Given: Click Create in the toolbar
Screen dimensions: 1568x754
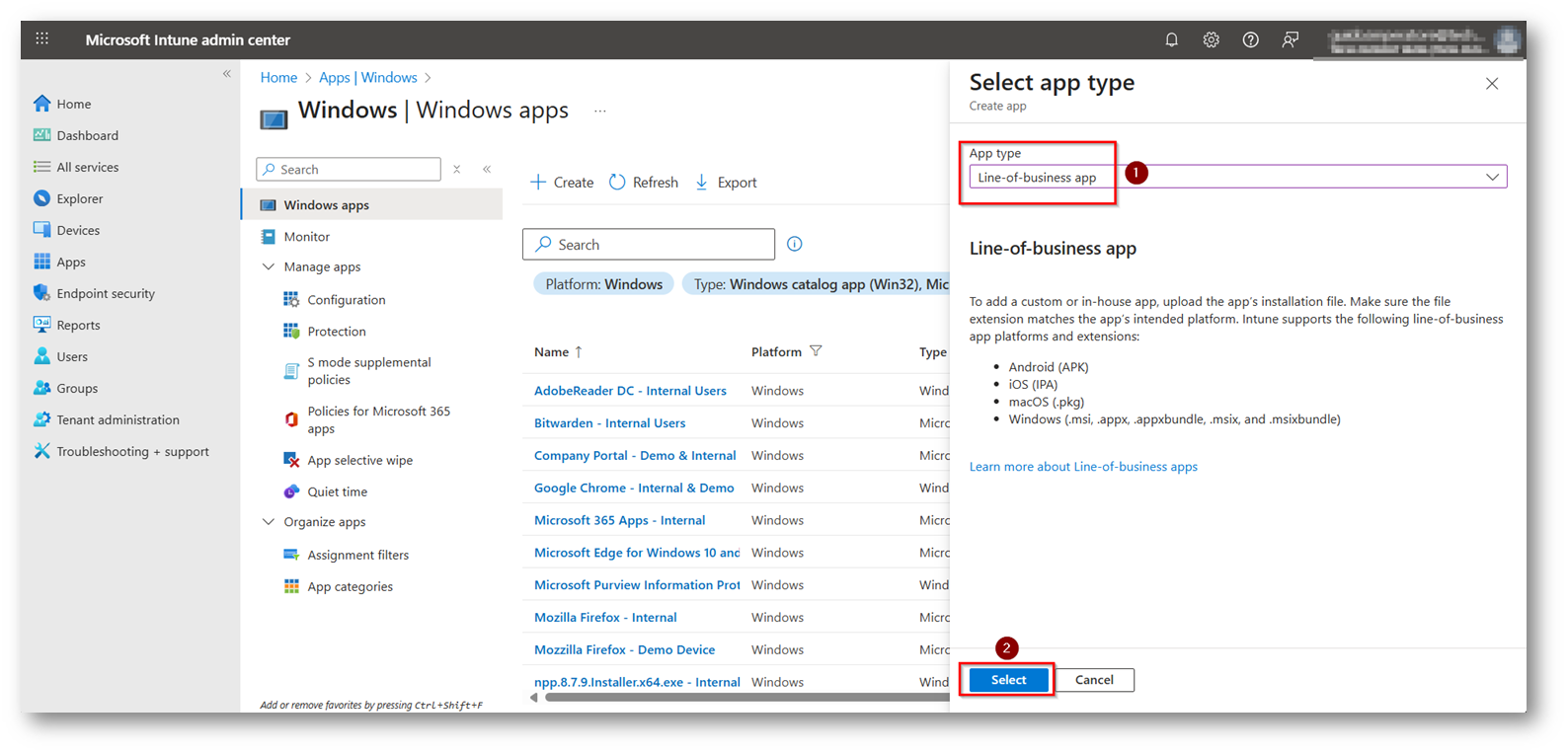Looking at the screenshot, I should tap(562, 182).
